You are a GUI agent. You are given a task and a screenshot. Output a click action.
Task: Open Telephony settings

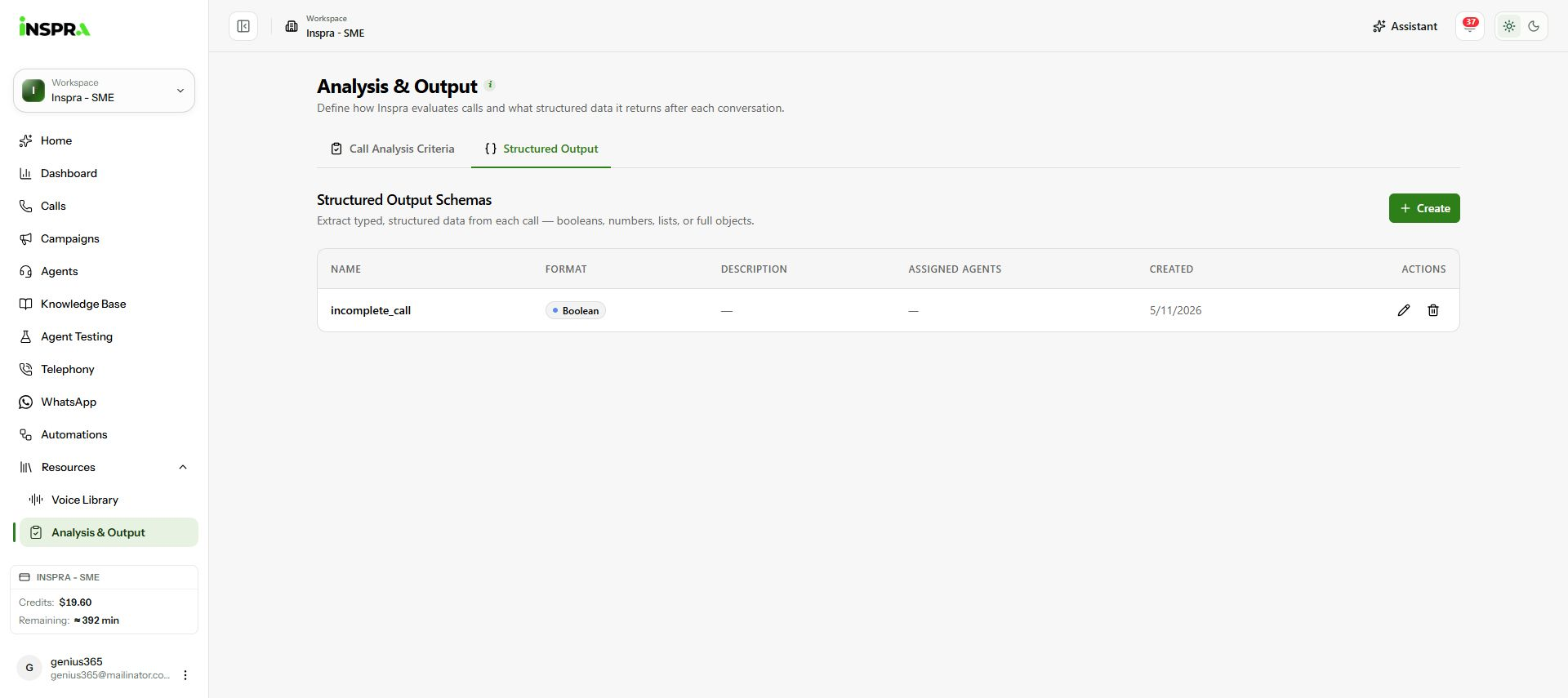click(x=104, y=369)
